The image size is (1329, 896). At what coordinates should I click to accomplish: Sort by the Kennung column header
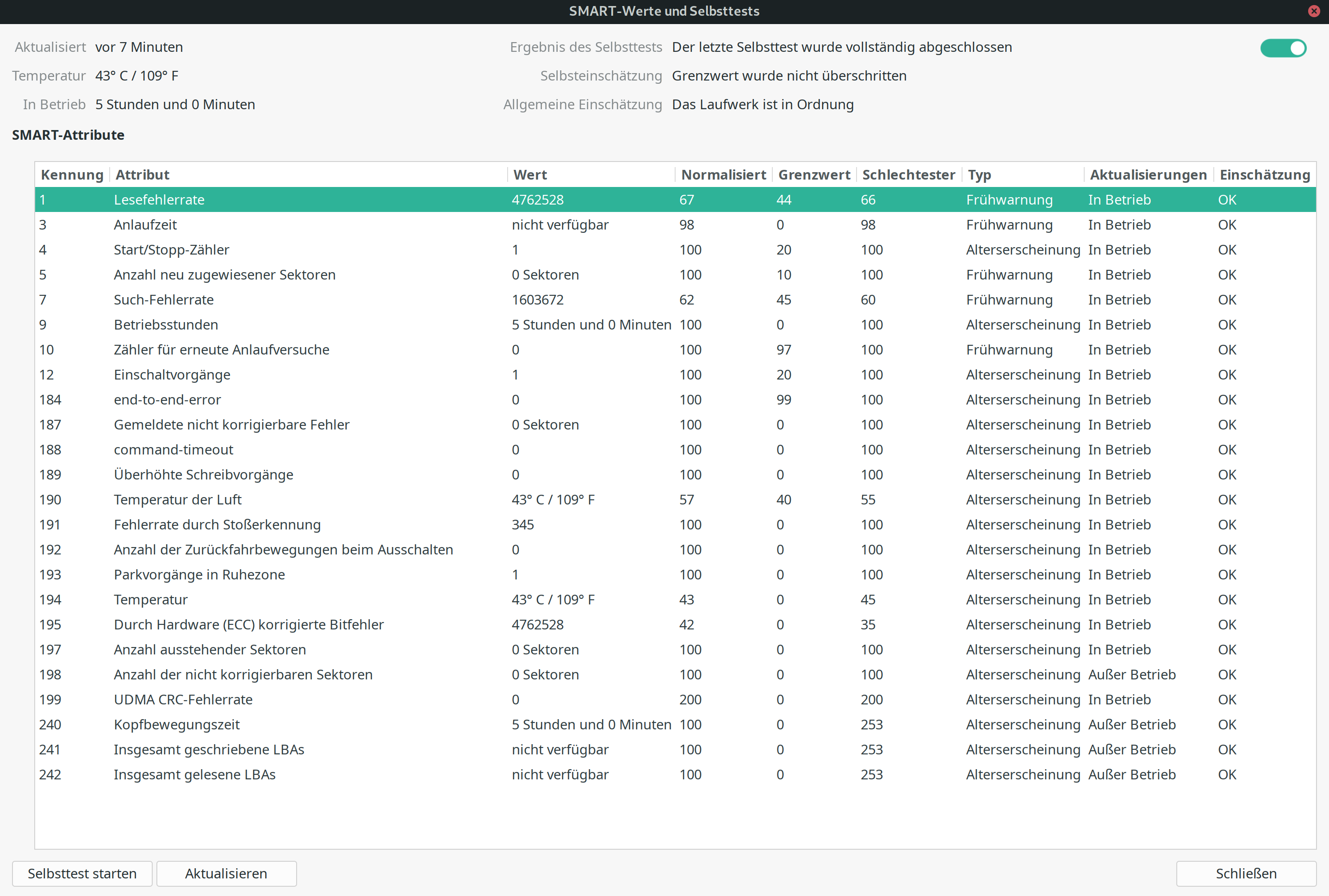(x=72, y=175)
